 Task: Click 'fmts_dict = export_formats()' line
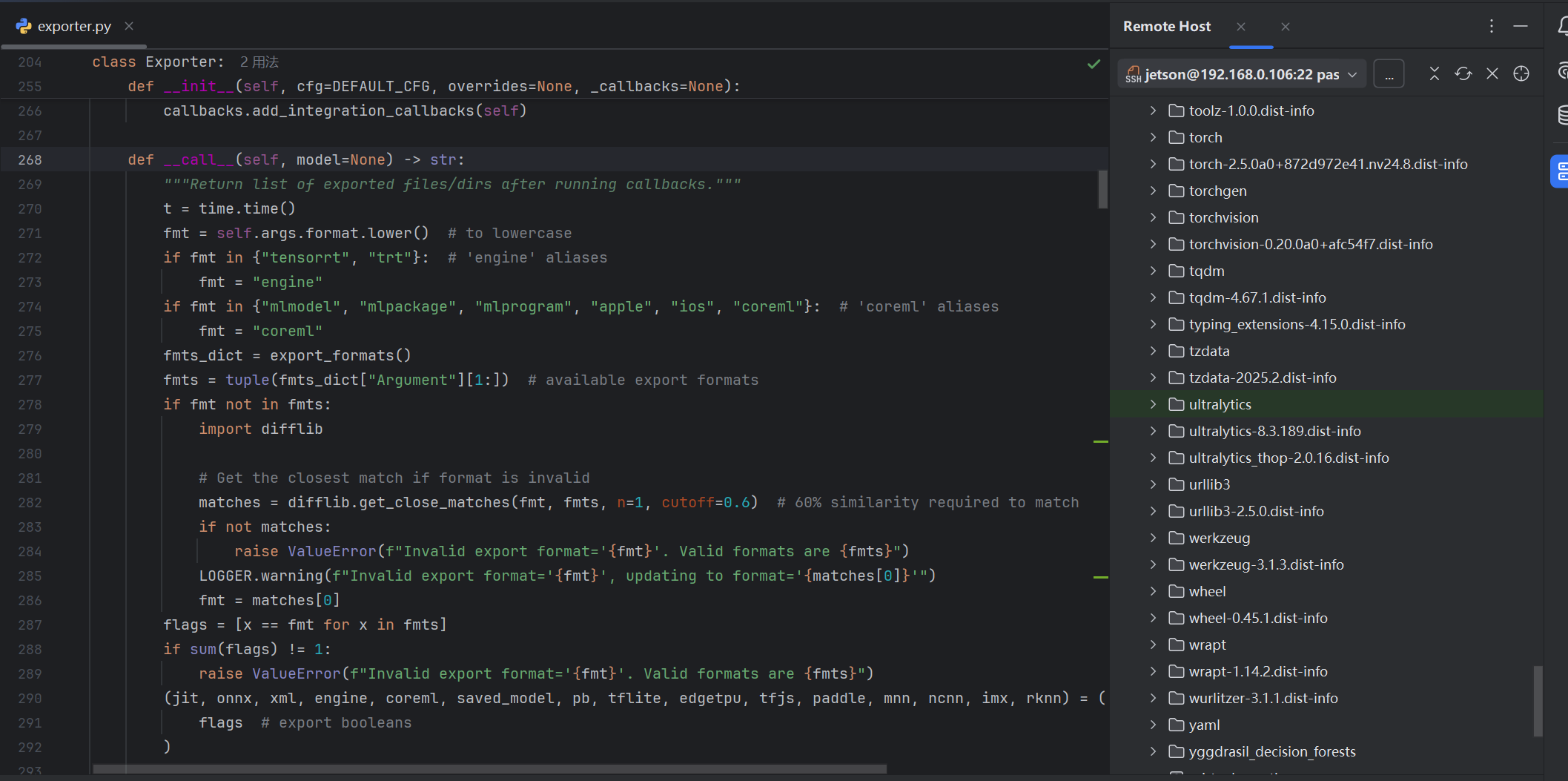(x=287, y=355)
